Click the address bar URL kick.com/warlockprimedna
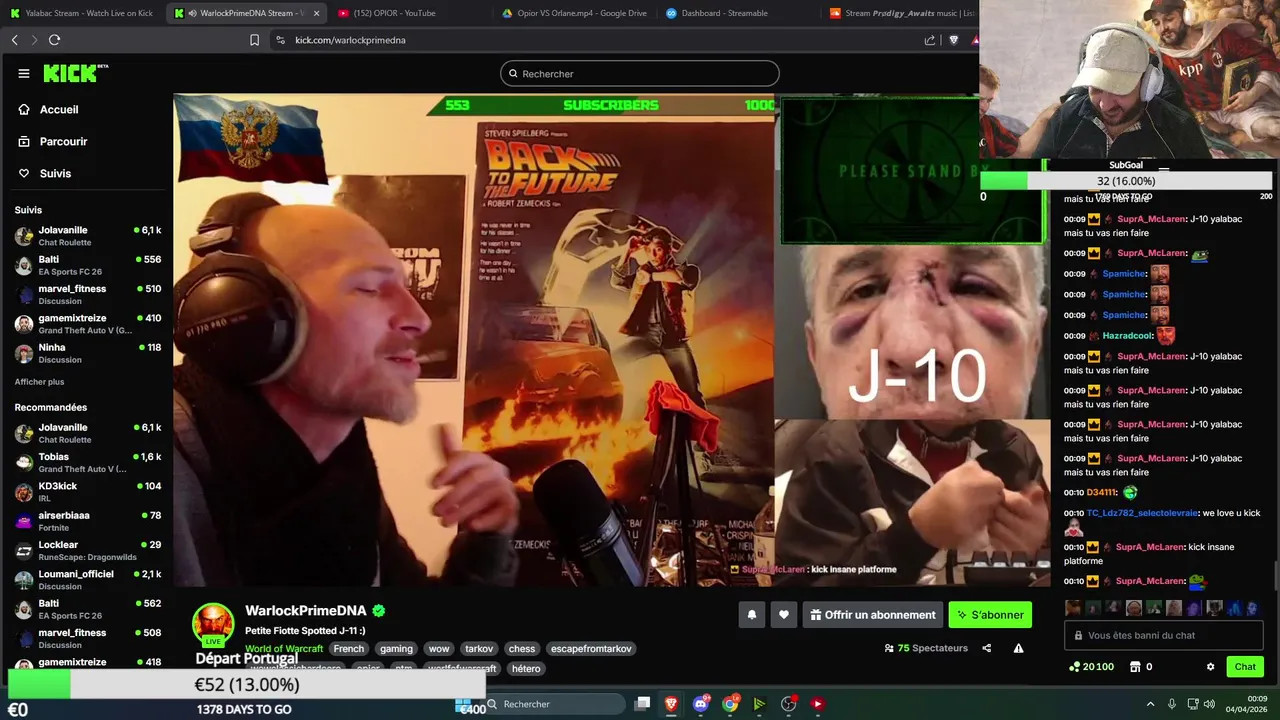Screen dimensions: 1280x720 pos(350,40)
